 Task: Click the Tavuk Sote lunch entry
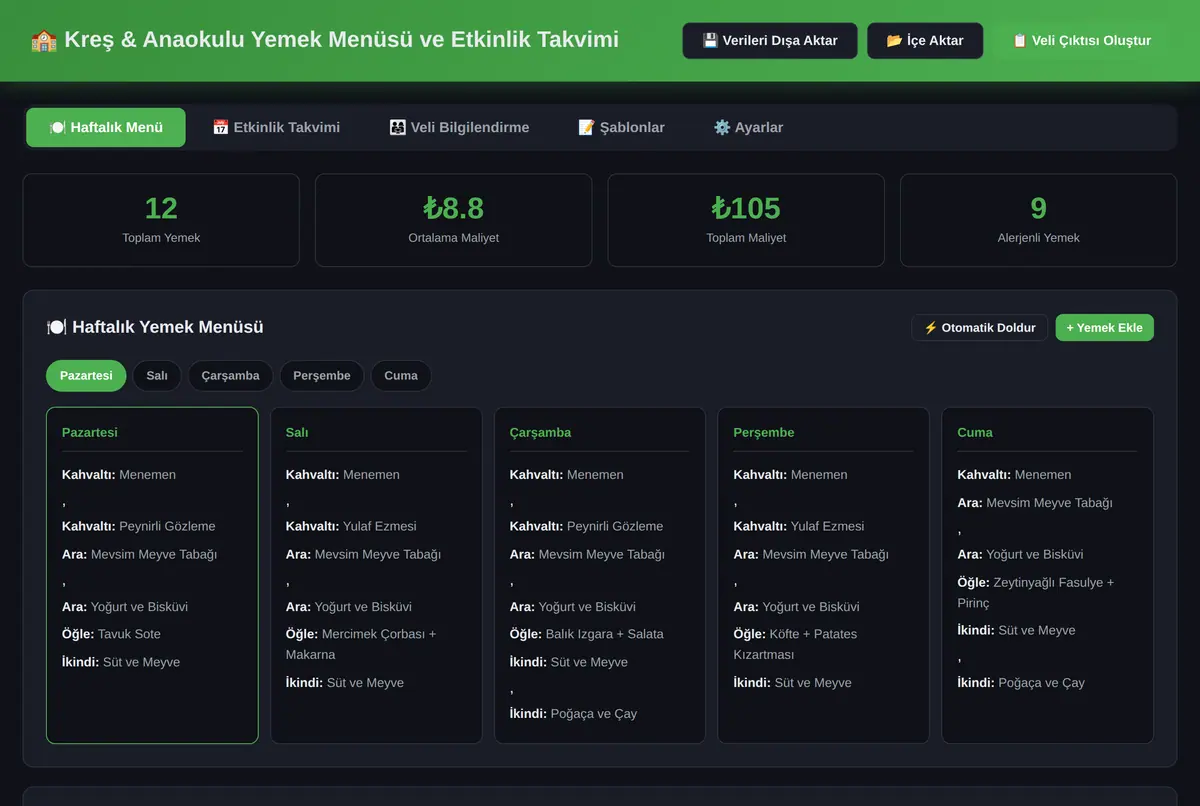tap(129, 634)
